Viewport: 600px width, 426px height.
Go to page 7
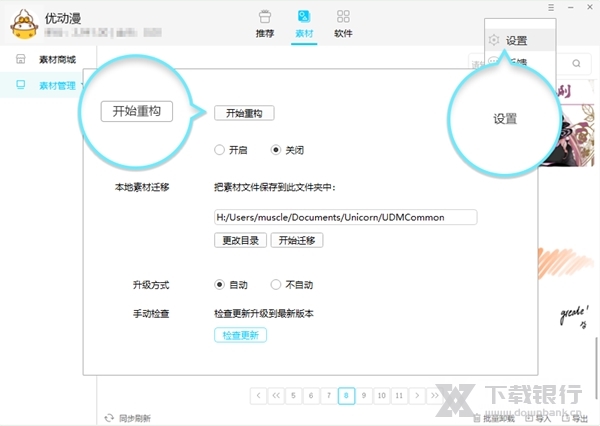(x=328, y=395)
